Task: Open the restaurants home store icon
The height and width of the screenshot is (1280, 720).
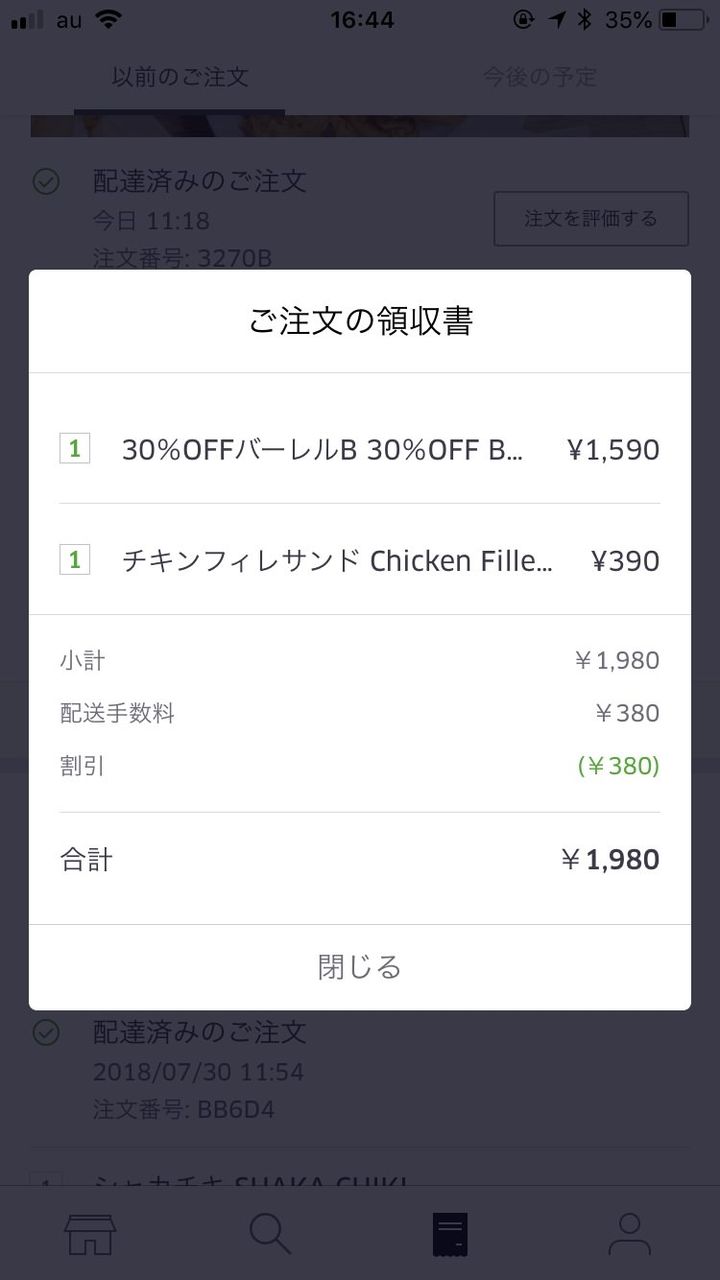Action: click(x=90, y=1234)
